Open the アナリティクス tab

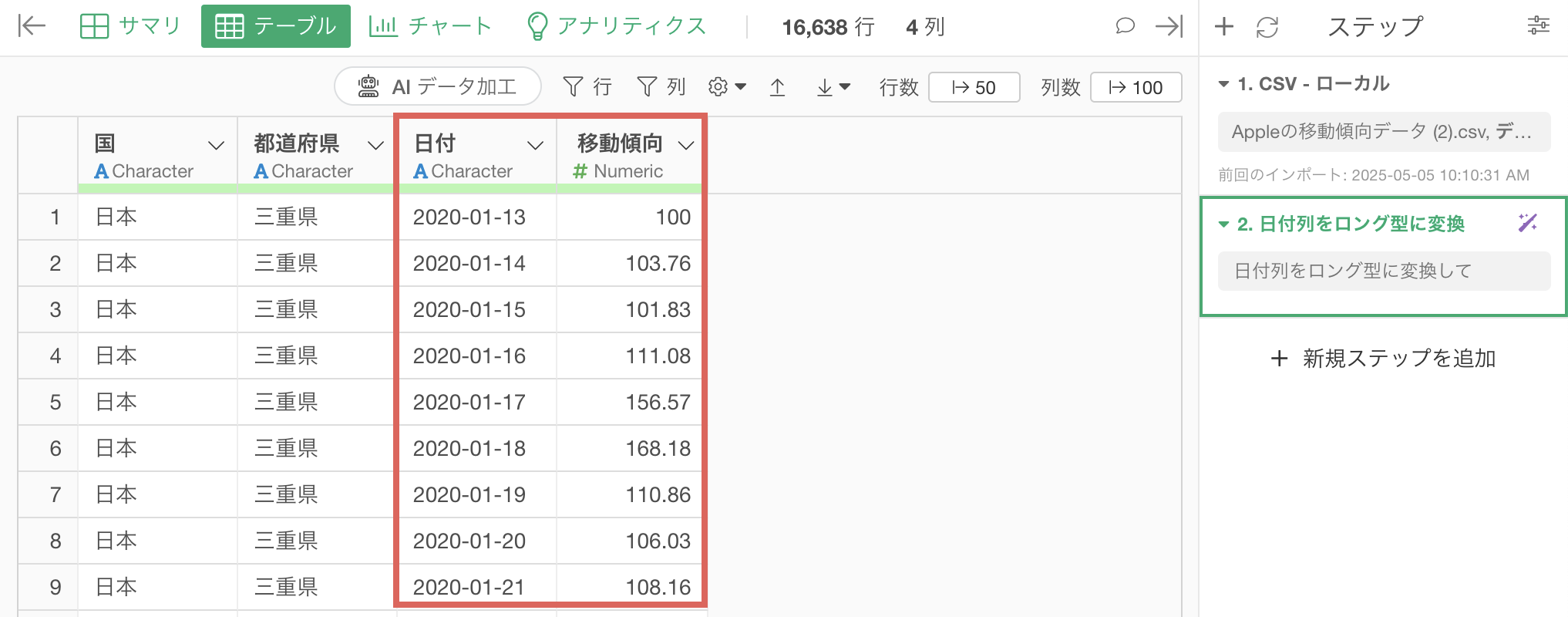(616, 26)
